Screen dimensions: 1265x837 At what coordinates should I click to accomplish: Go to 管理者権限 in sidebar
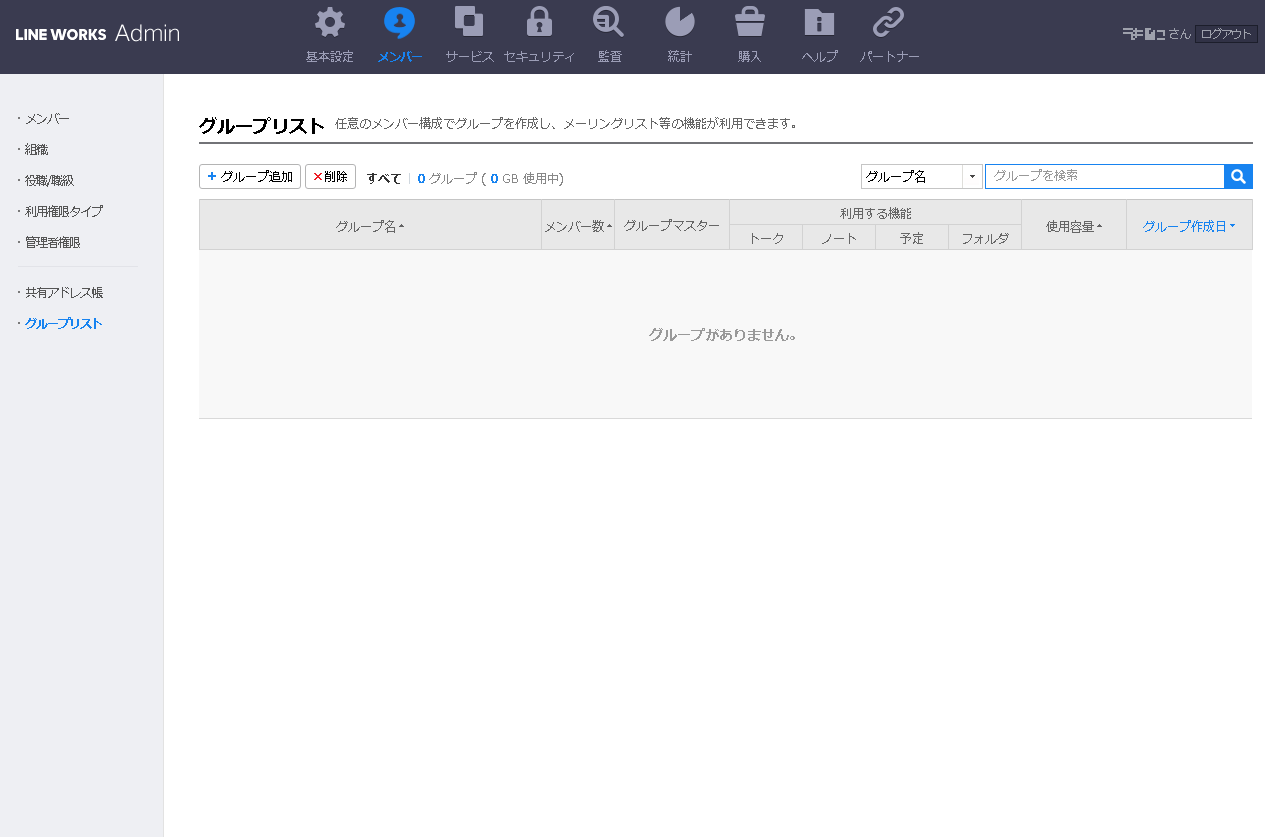click(52, 243)
